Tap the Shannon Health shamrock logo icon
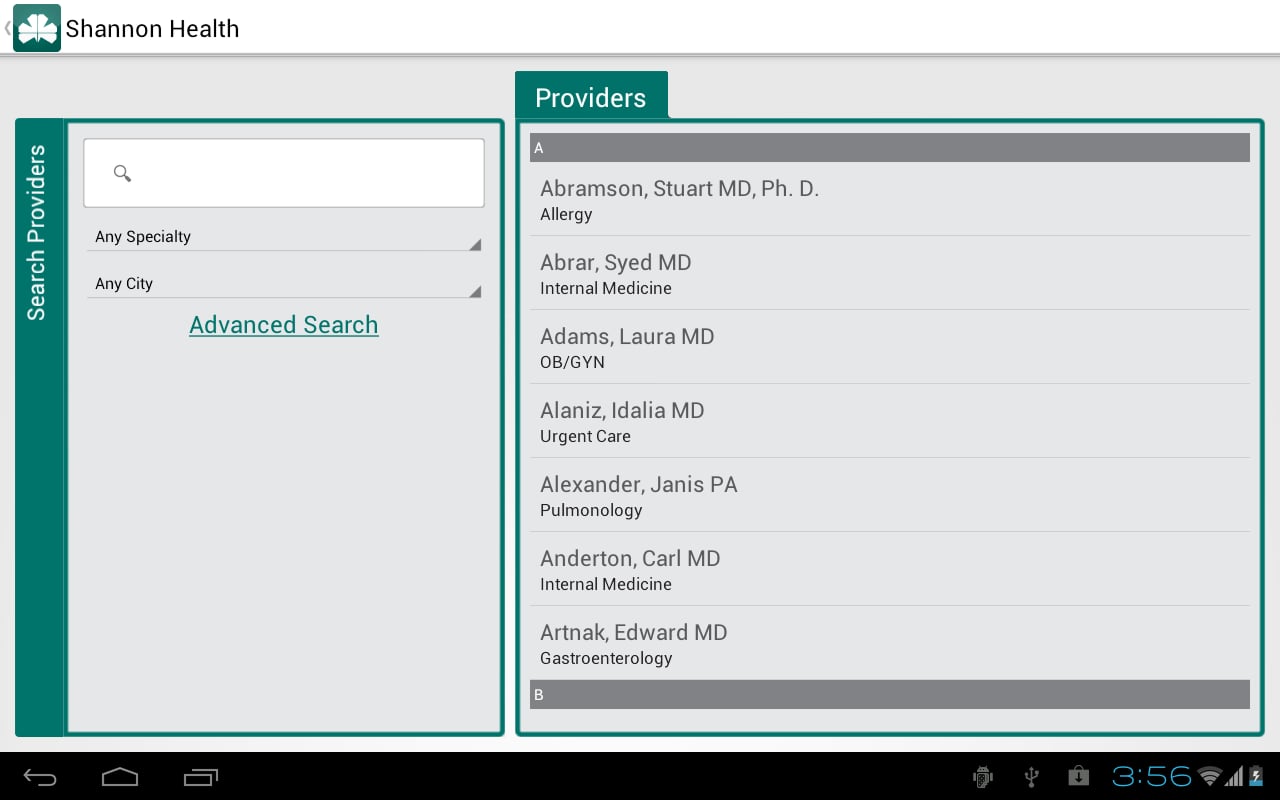The image size is (1280, 800). coord(37,28)
